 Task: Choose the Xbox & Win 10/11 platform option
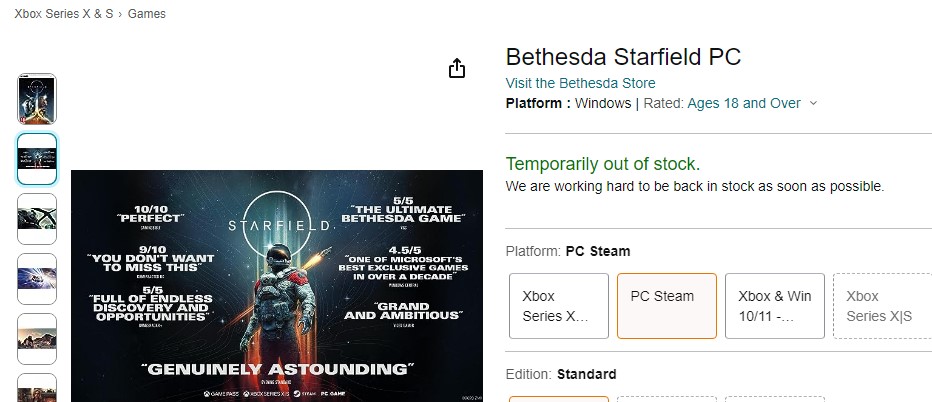pyautogui.click(x=775, y=306)
